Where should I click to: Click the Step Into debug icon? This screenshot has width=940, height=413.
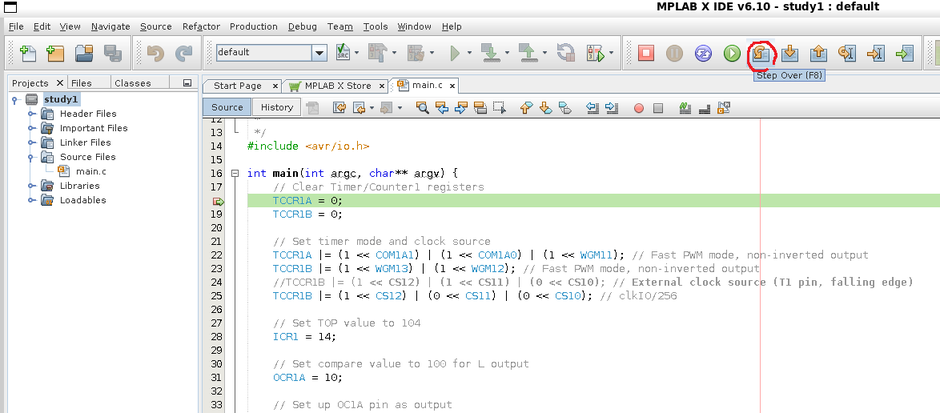click(x=790, y=52)
